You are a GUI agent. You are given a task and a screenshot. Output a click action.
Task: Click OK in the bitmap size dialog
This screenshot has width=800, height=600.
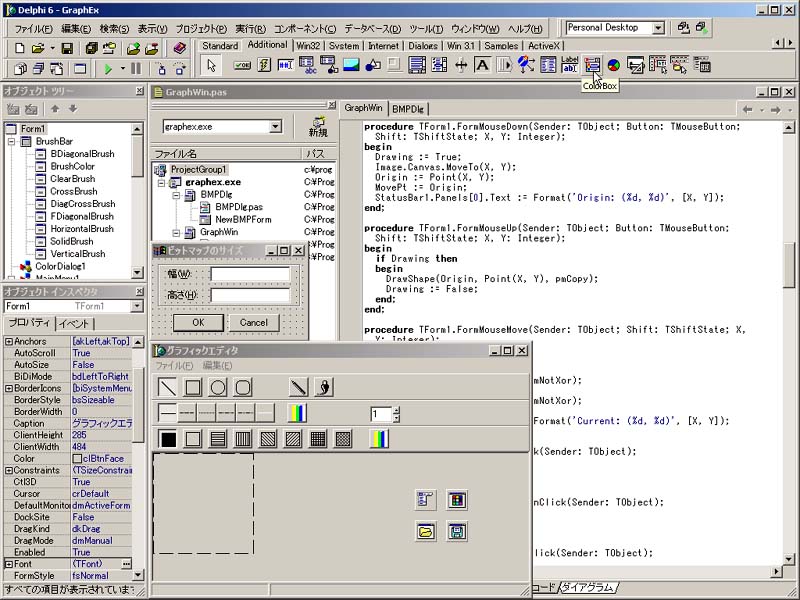(x=197, y=322)
